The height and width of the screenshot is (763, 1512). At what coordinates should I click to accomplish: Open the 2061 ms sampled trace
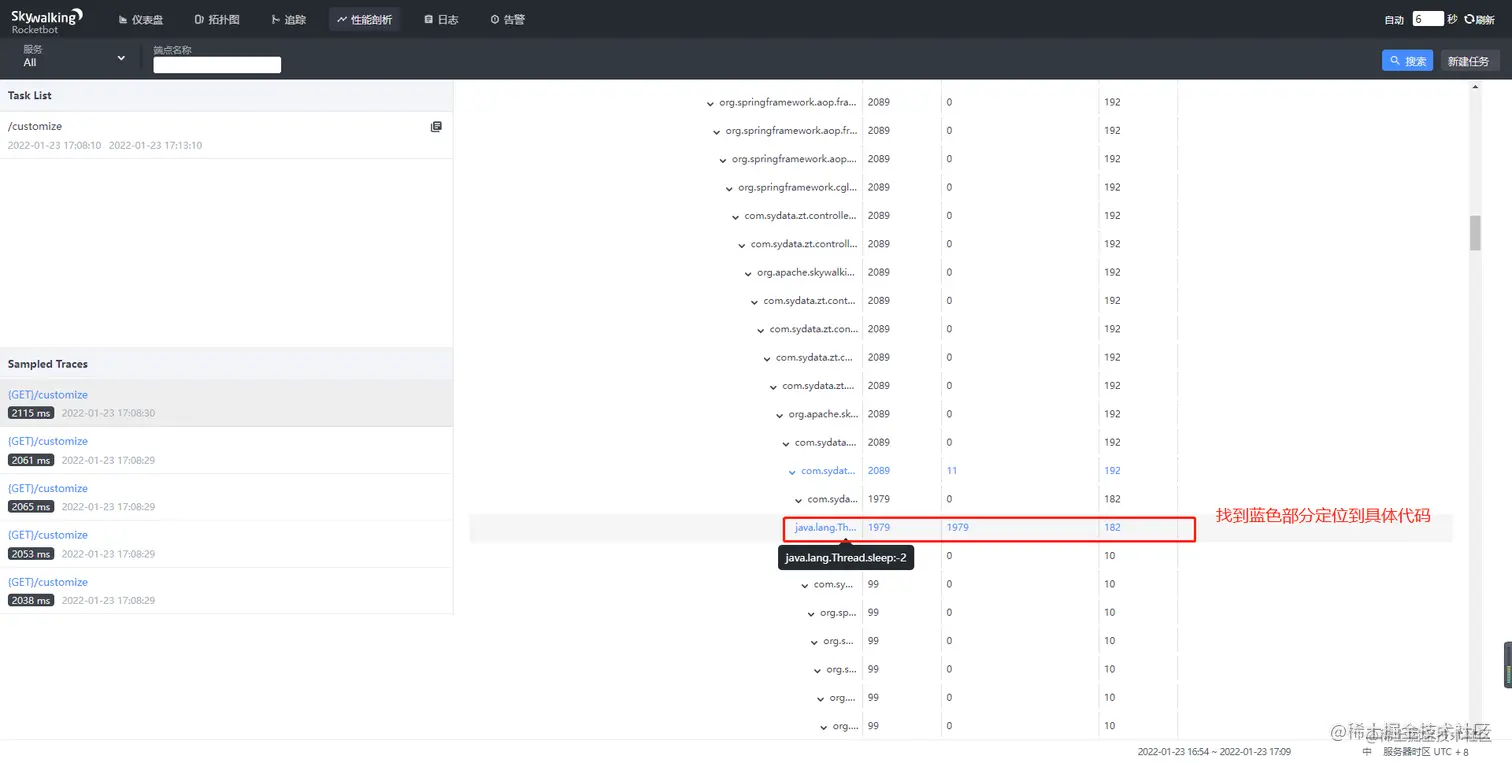point(226,450)
